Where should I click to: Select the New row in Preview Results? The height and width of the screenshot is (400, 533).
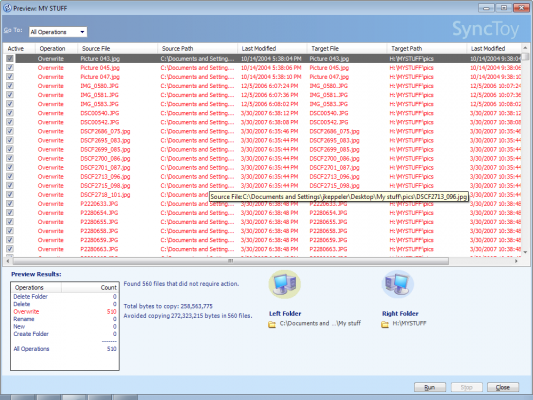65,327
